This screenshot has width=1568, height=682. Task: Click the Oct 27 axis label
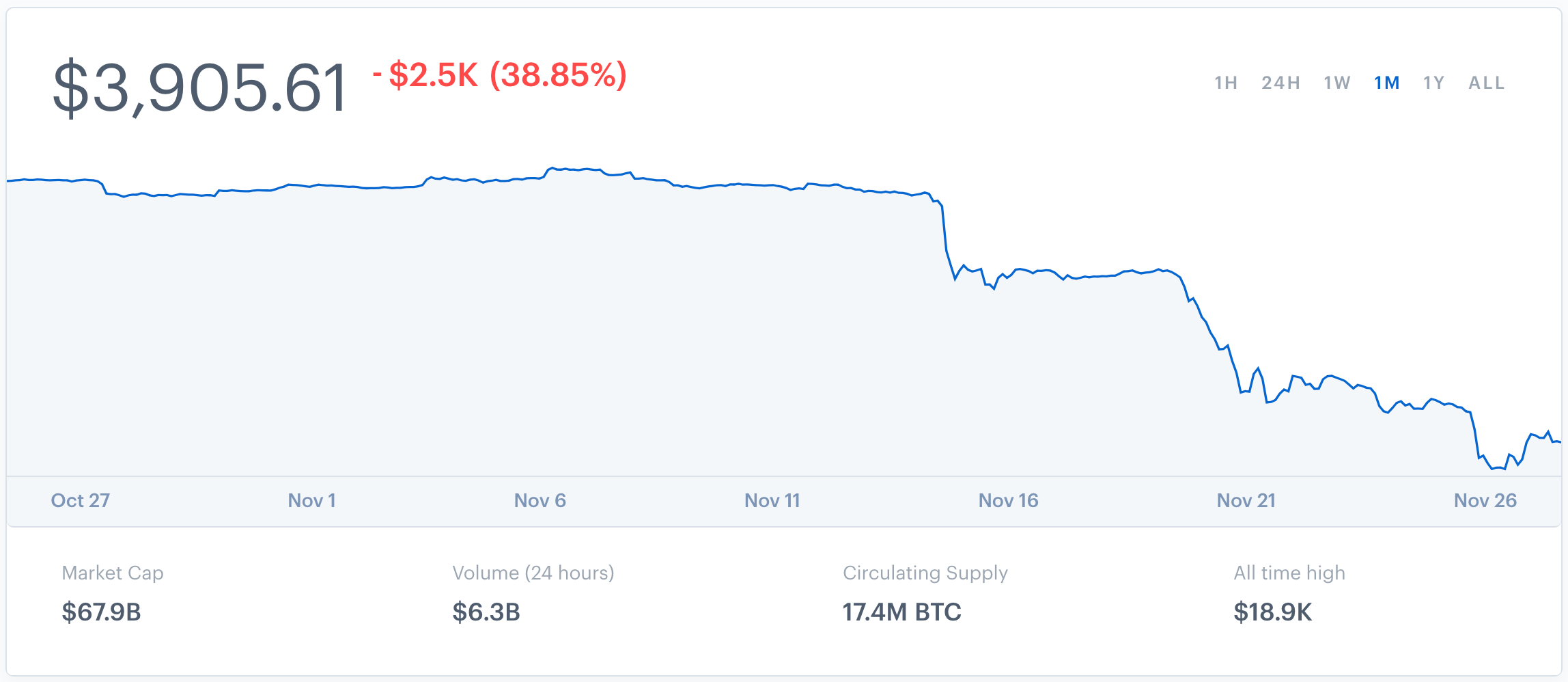(x=80, y=500)
